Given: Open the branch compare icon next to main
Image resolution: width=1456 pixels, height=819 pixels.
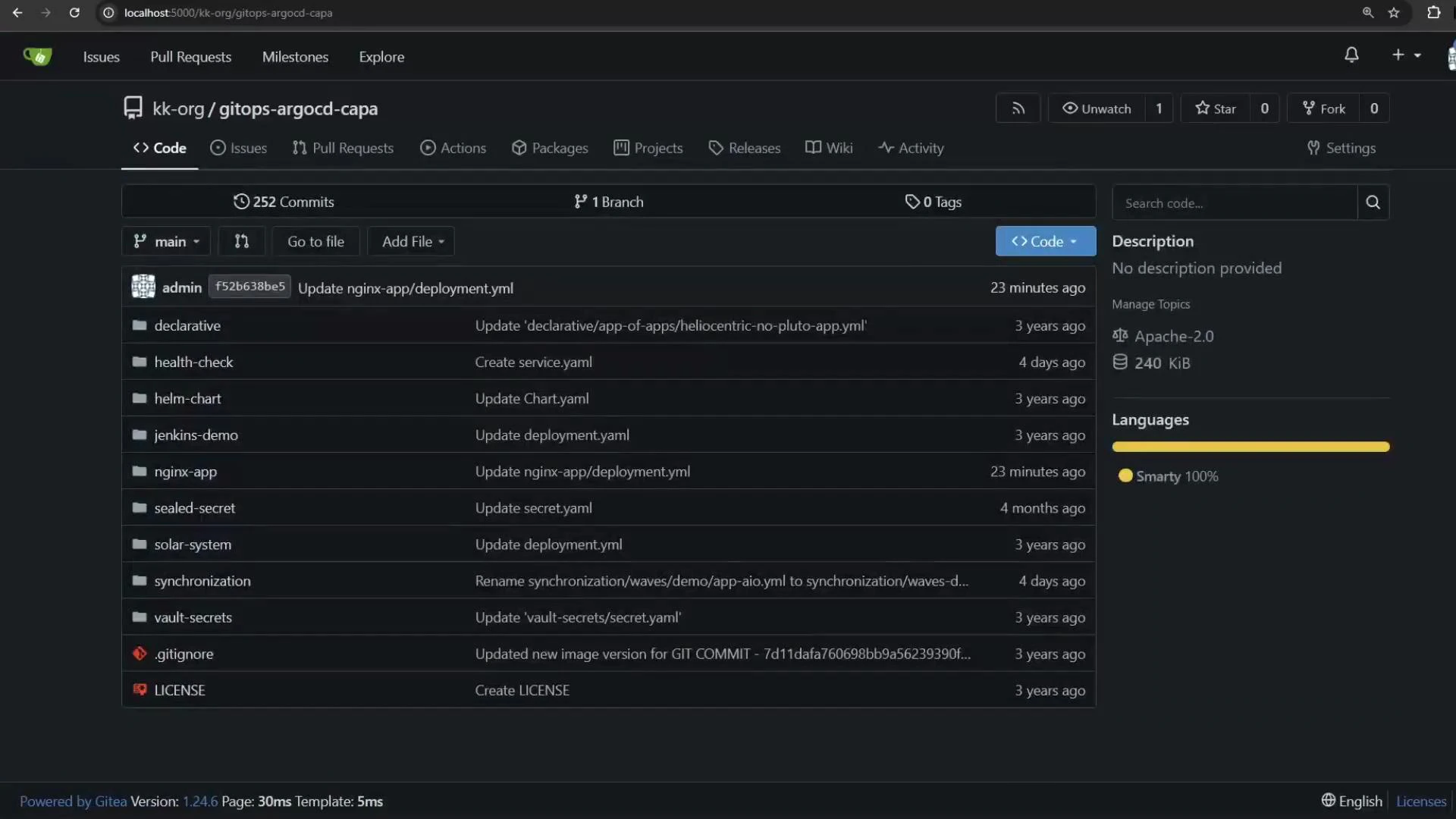Looking at the screenshot, I should click(x=242, y=241).
